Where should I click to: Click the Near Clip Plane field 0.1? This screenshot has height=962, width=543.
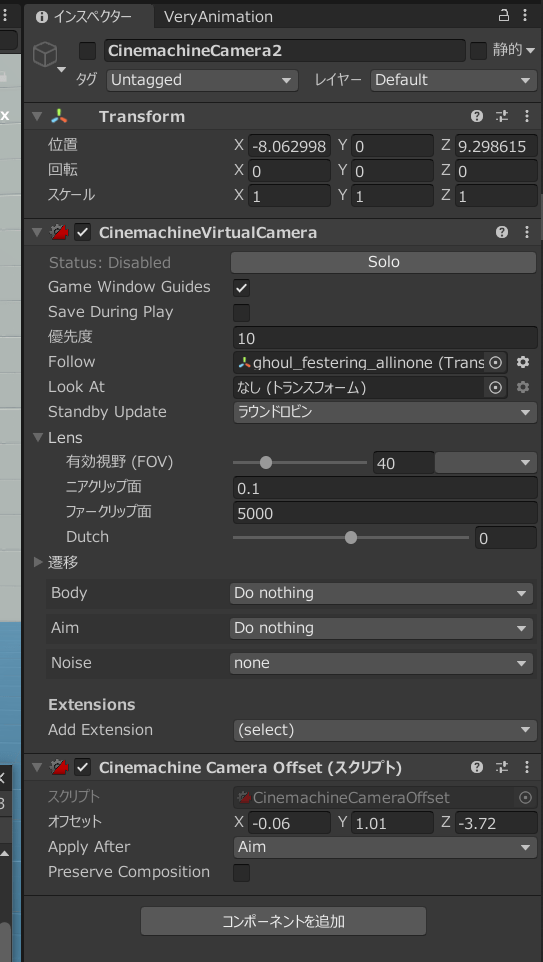point(385,488)
